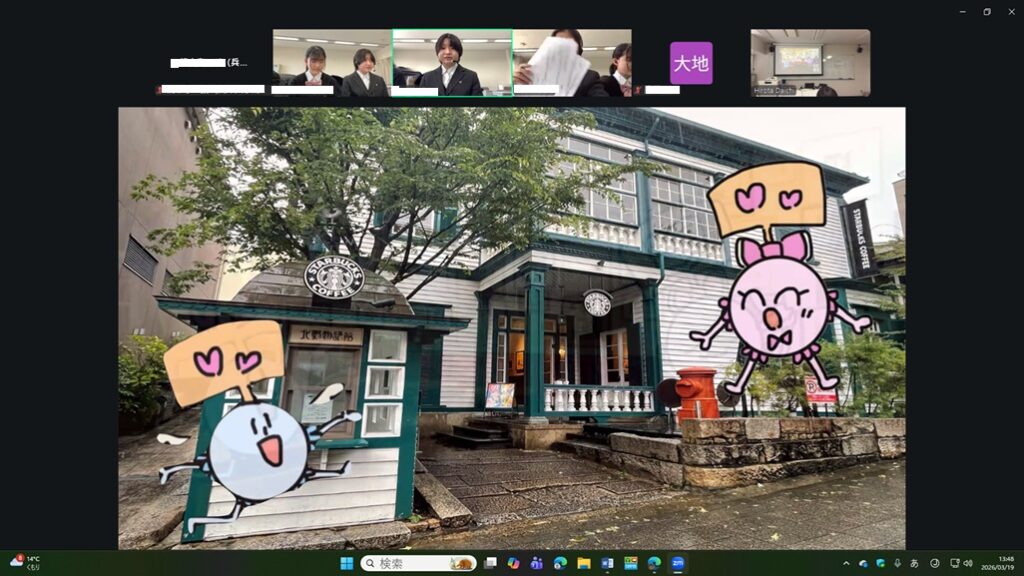The width and height of the screenshot is (1024, 576).
Task: Open the Windows Start menu
Action: 346,563
